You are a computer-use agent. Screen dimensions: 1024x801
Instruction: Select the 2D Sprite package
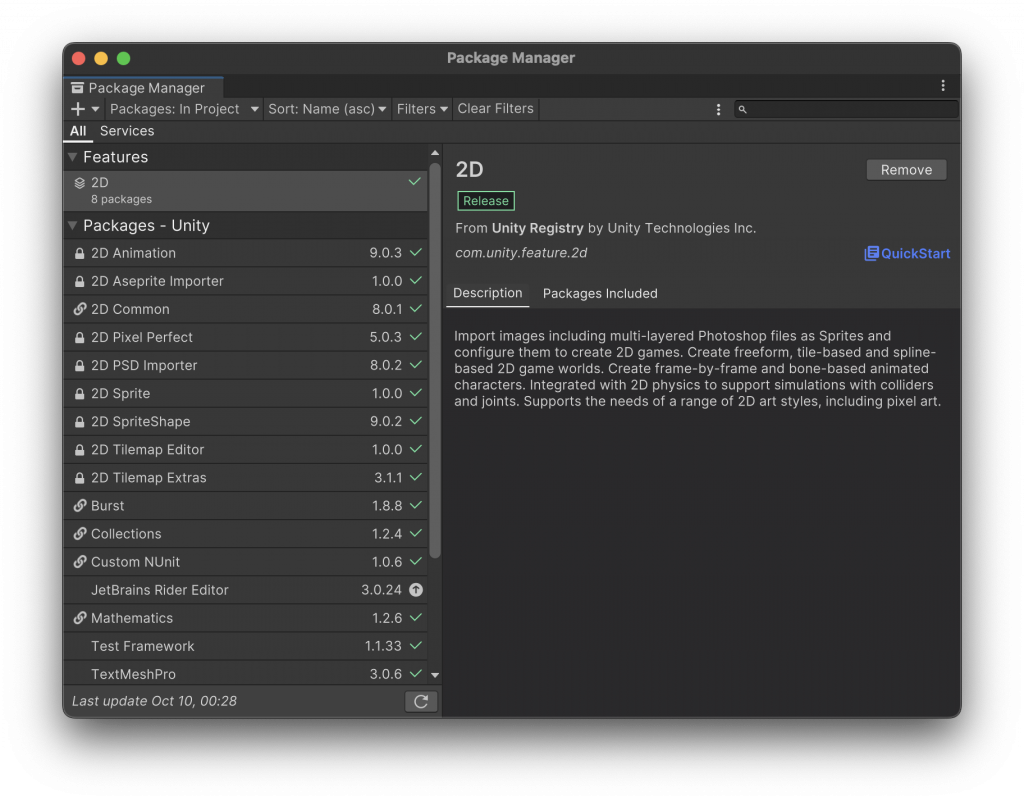246,394
